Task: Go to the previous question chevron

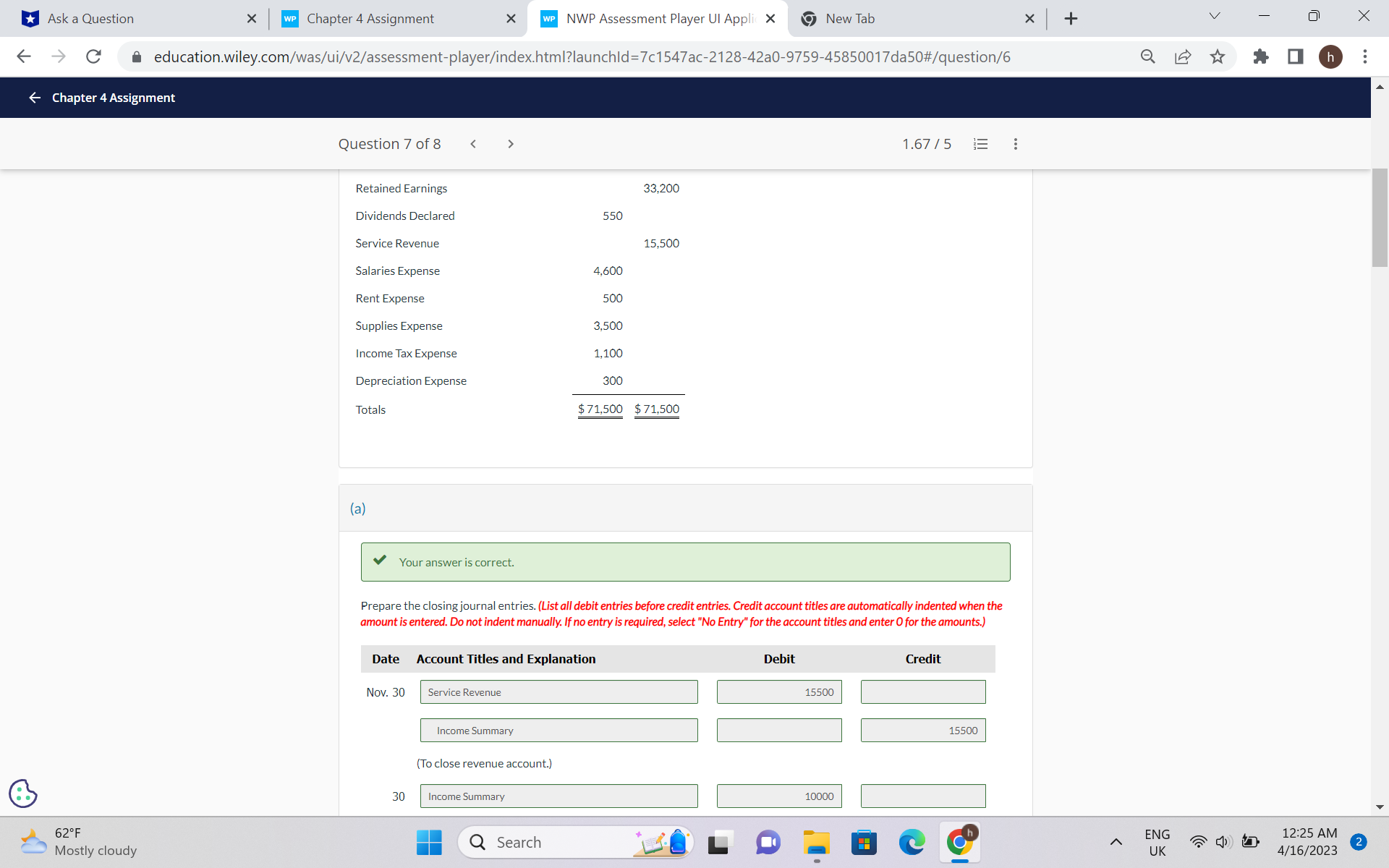Action: pyautogui.click(x=473, y=144)
